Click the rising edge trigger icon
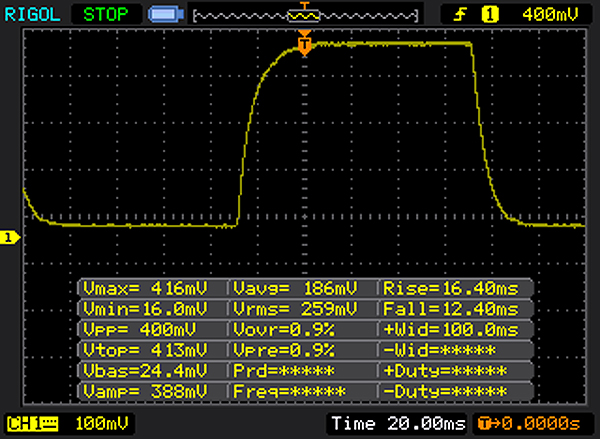 [460, 15]
